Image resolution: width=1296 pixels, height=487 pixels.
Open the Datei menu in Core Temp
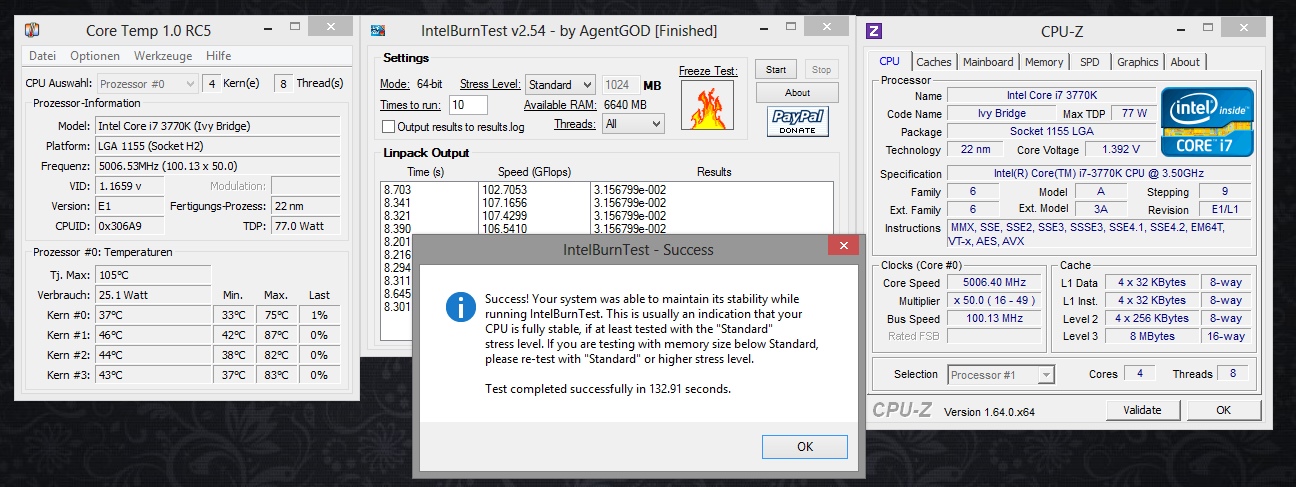point(44,56)
